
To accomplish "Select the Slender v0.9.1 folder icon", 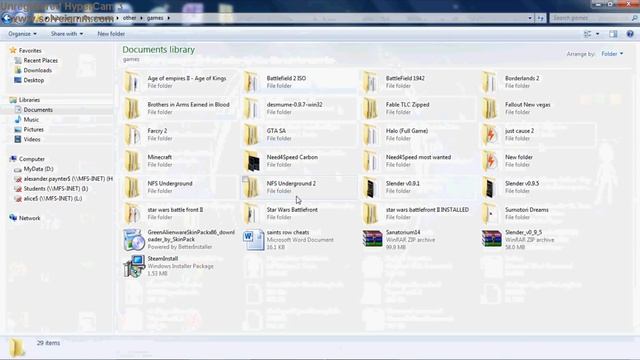I will click(x=370, y=187).
